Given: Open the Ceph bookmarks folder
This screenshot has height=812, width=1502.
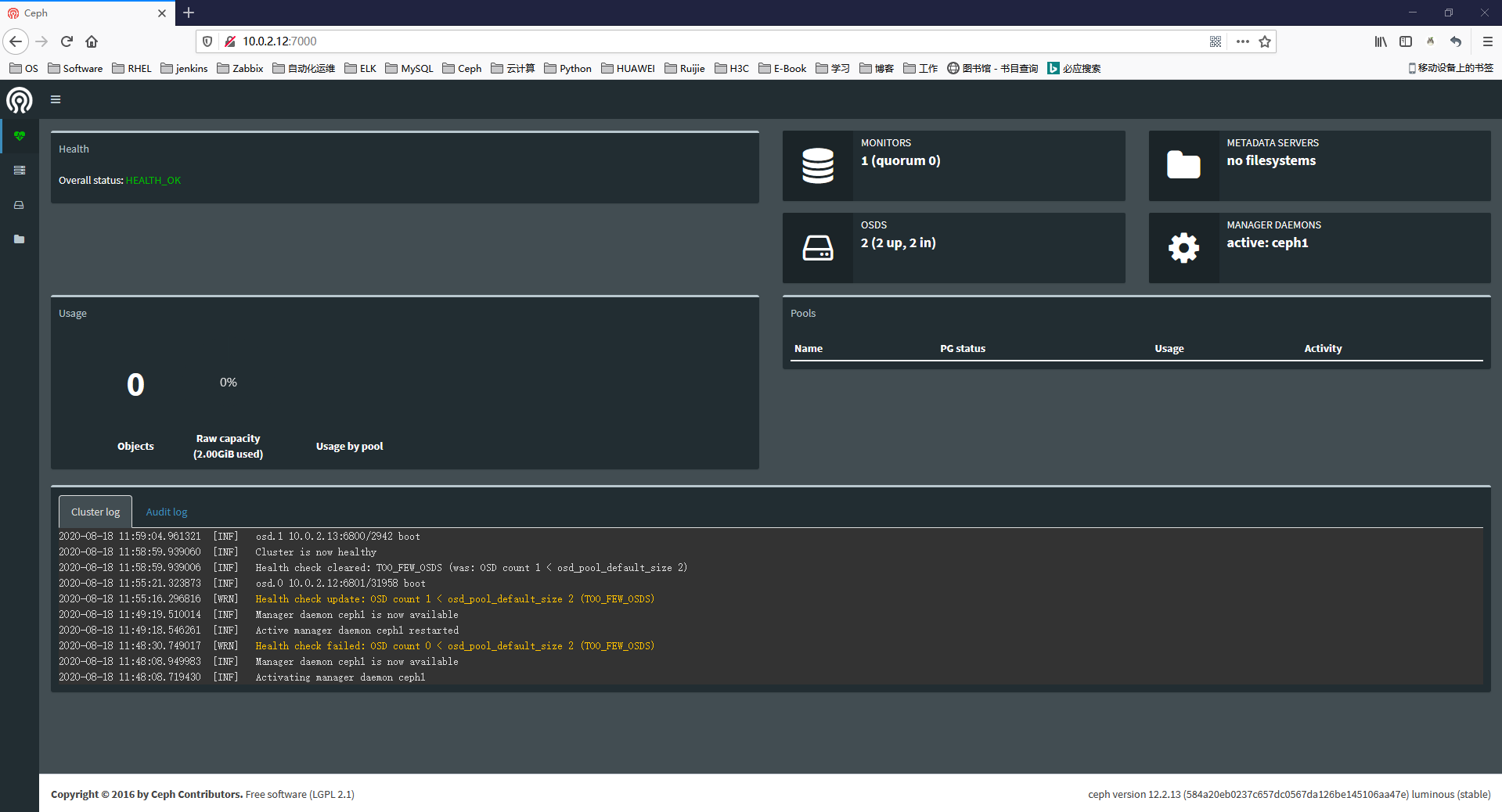Looking at the screenshot, I should [x=462, y=68].
